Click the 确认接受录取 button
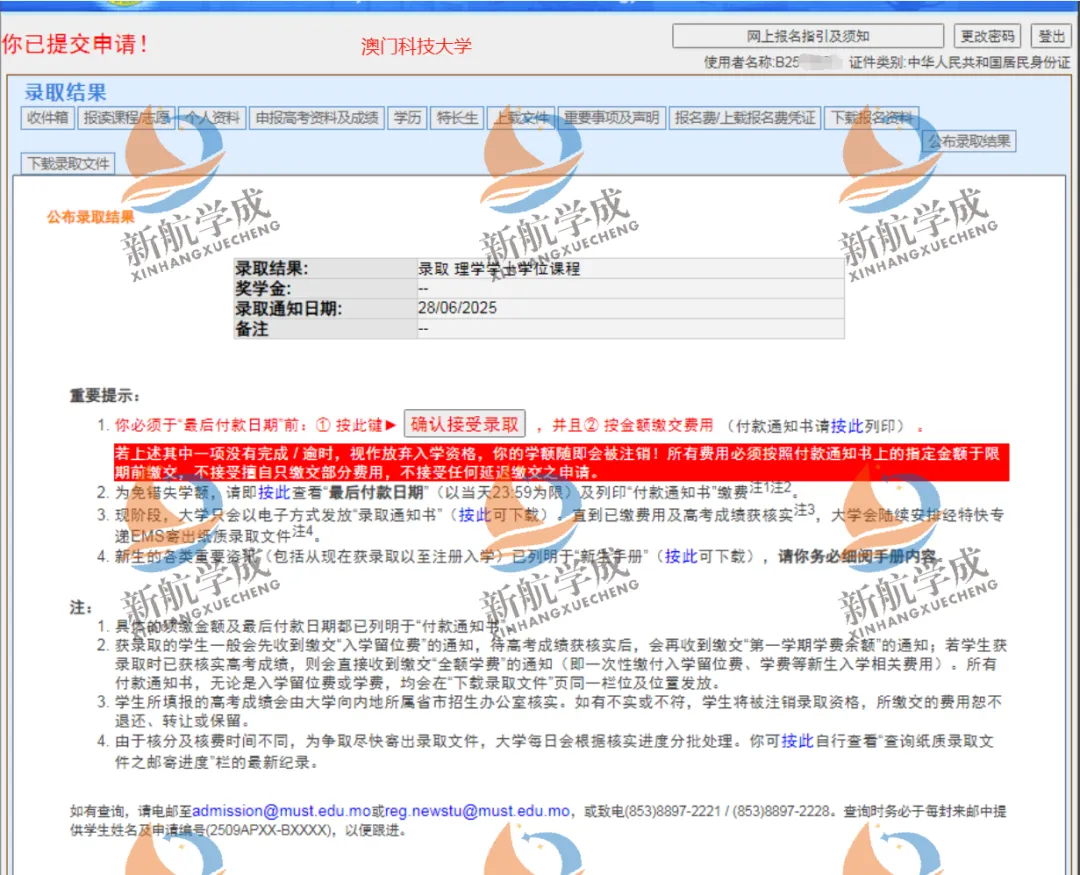The image size is (1080, 875). (x=465, y=424)
